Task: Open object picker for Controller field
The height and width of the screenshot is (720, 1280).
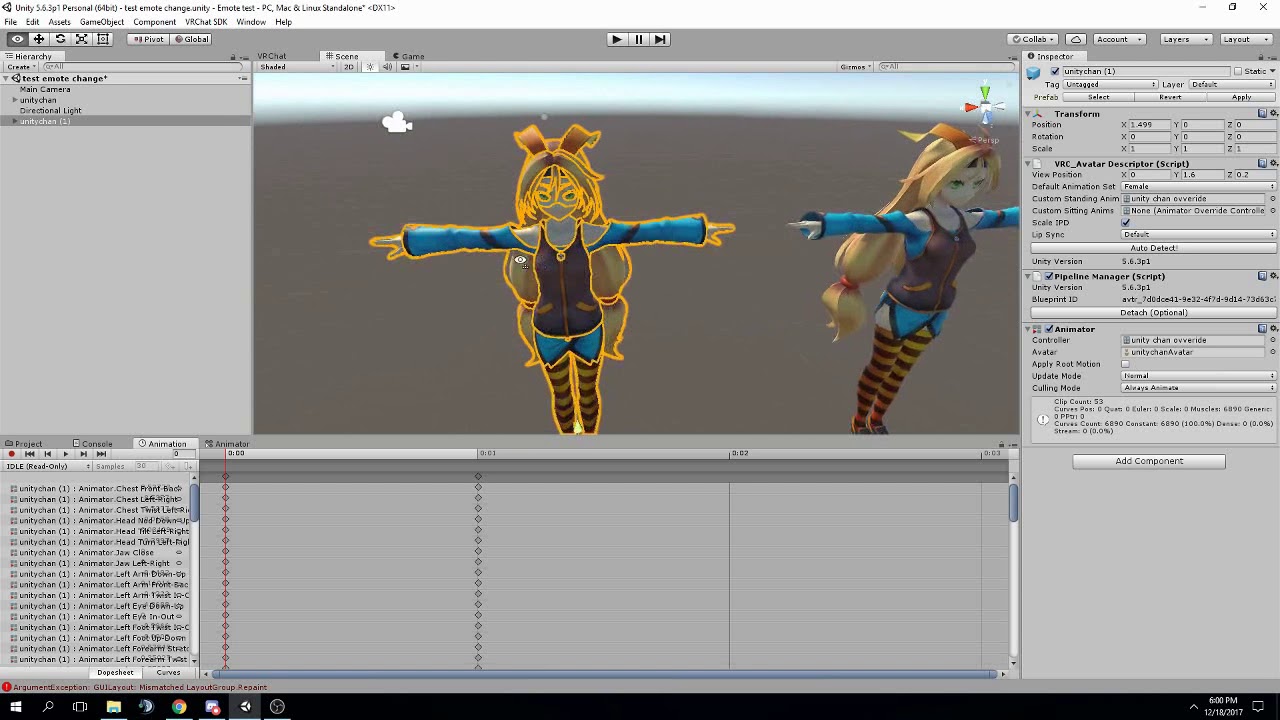Action: click(1272, 340)
